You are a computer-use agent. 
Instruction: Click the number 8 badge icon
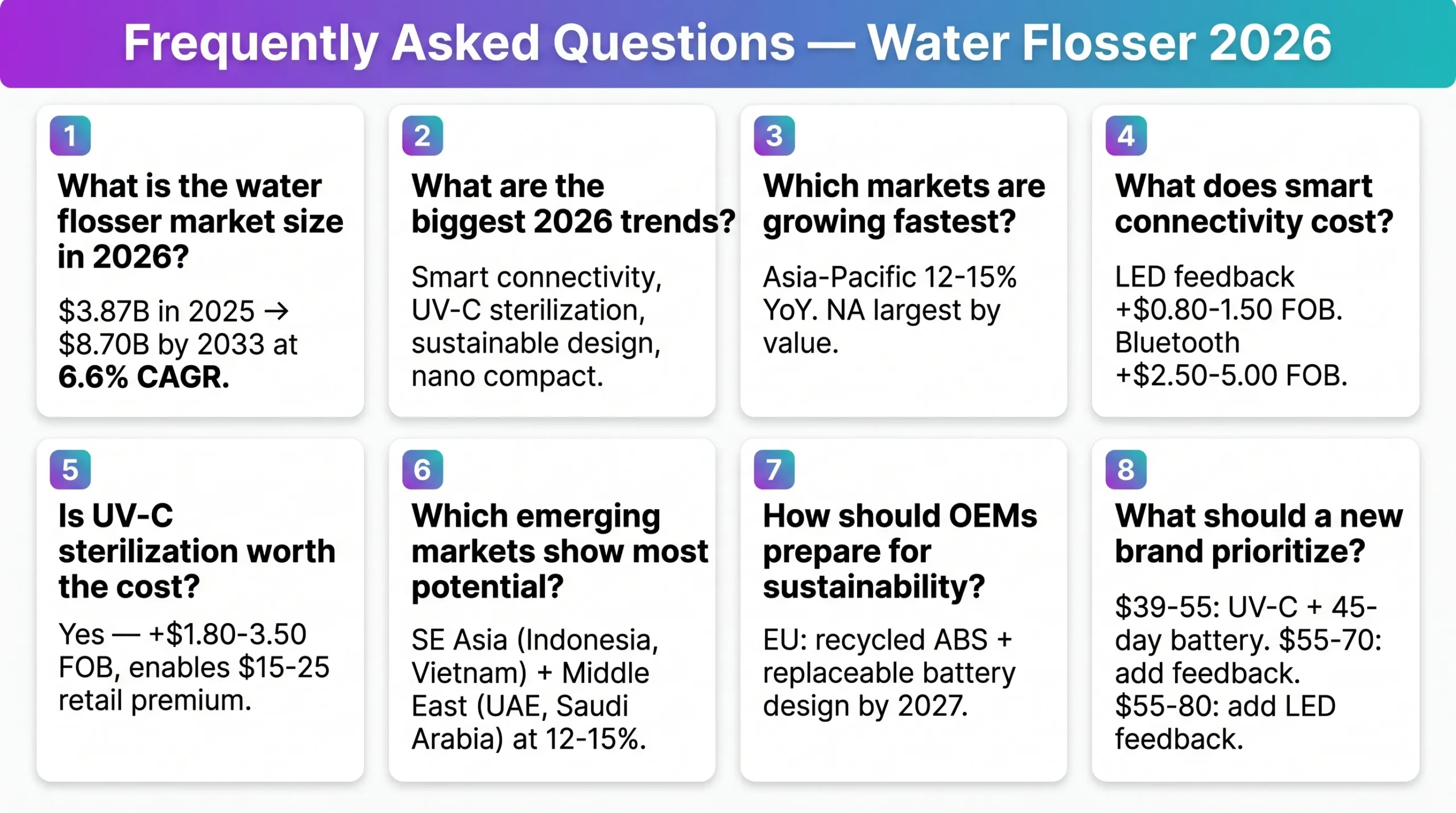click(x=1126, y=469)
